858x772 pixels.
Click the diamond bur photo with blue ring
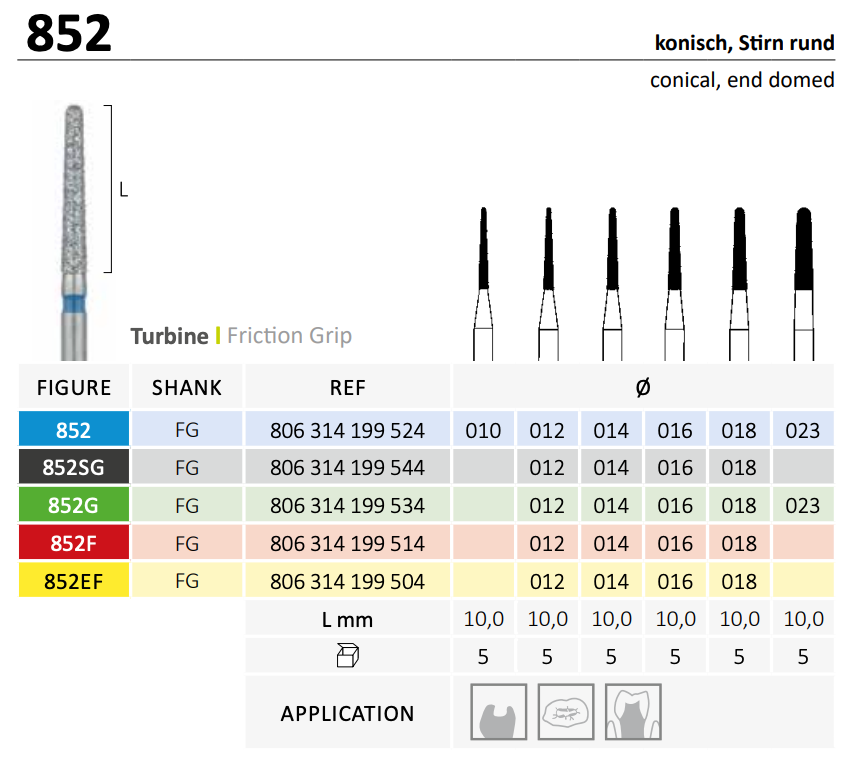74,232
